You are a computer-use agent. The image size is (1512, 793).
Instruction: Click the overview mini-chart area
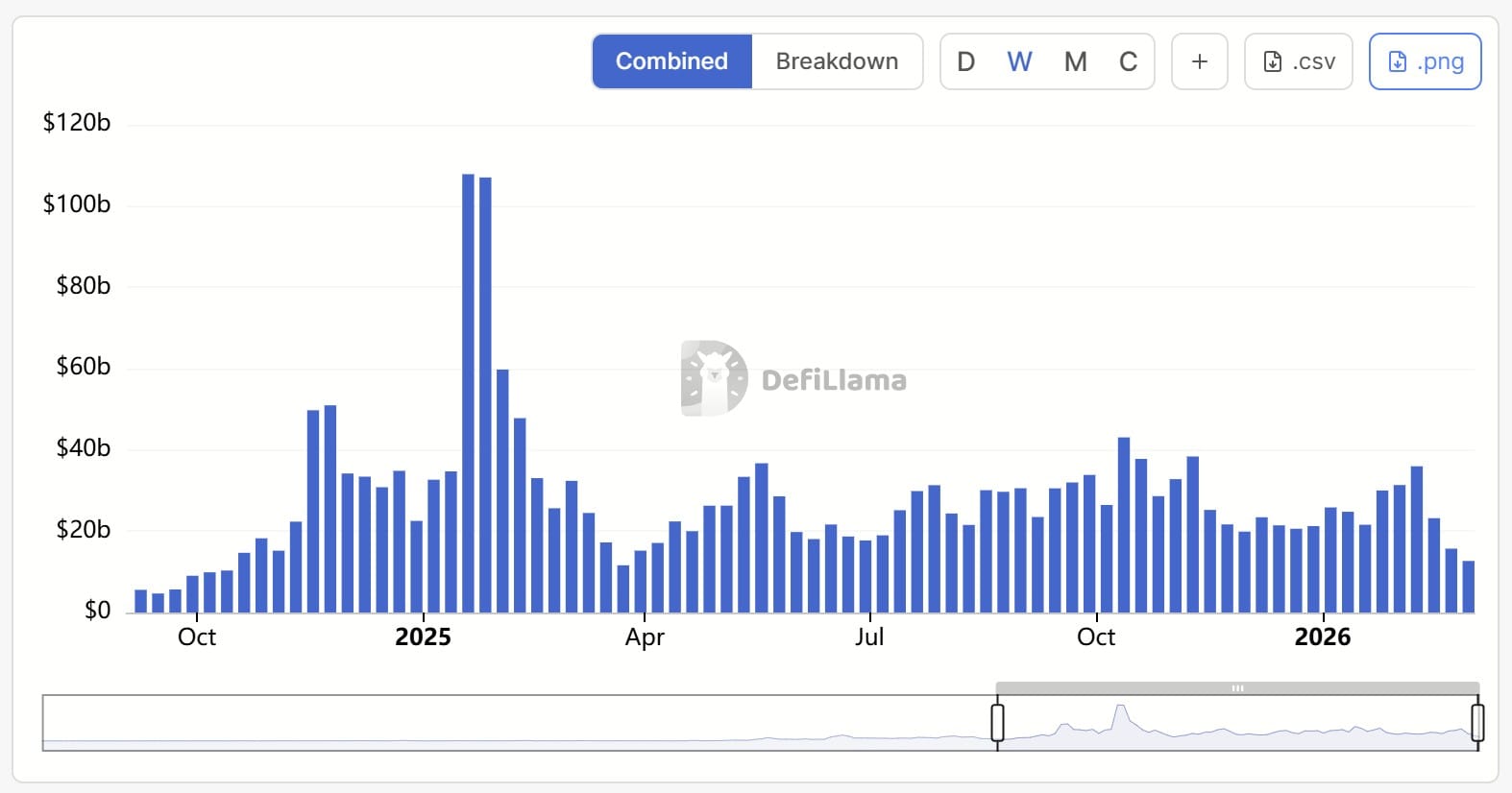(x=519, y=725)
